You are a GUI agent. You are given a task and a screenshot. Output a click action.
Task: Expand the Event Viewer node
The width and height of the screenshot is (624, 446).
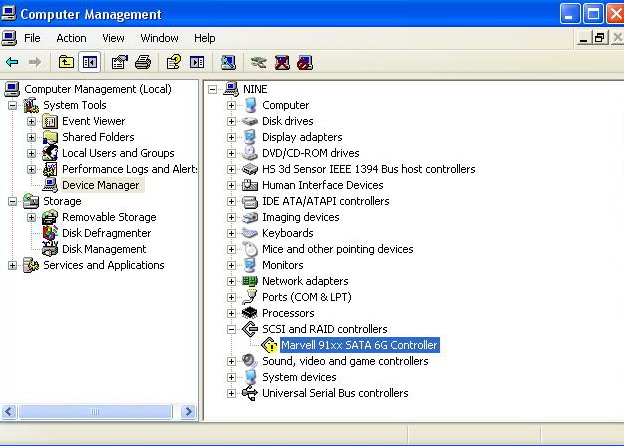[31, 121]
